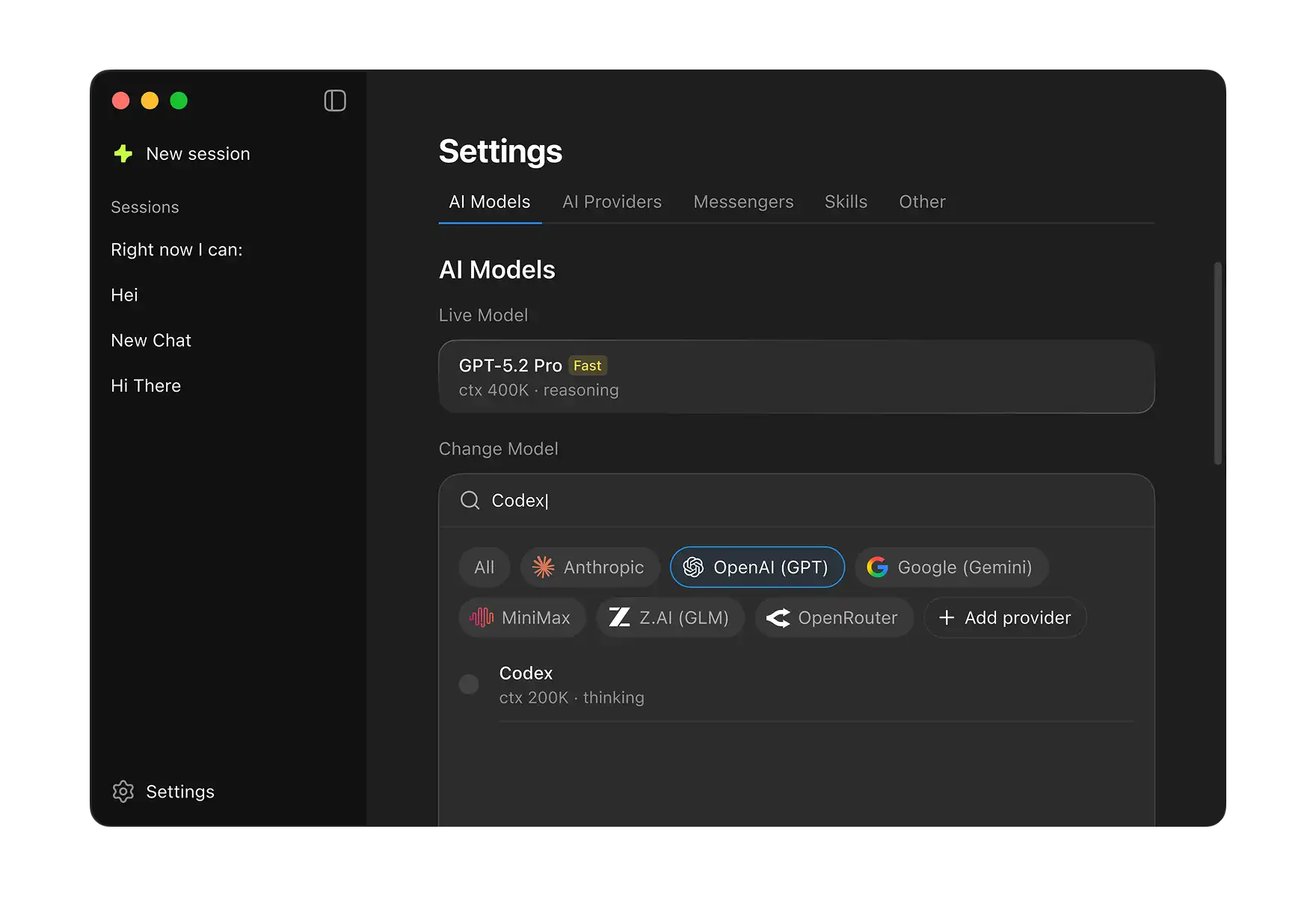Viewport: 1316px width, 897px height.
Task: Enable the All provider filter
Action: [484, 567]
